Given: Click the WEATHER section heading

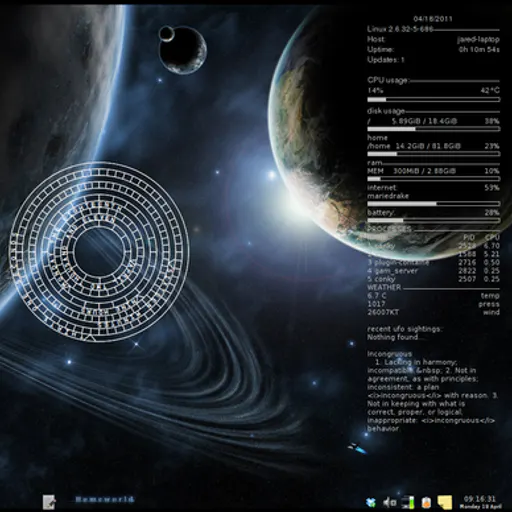Looking at the screenshot, I should [384, 287].
